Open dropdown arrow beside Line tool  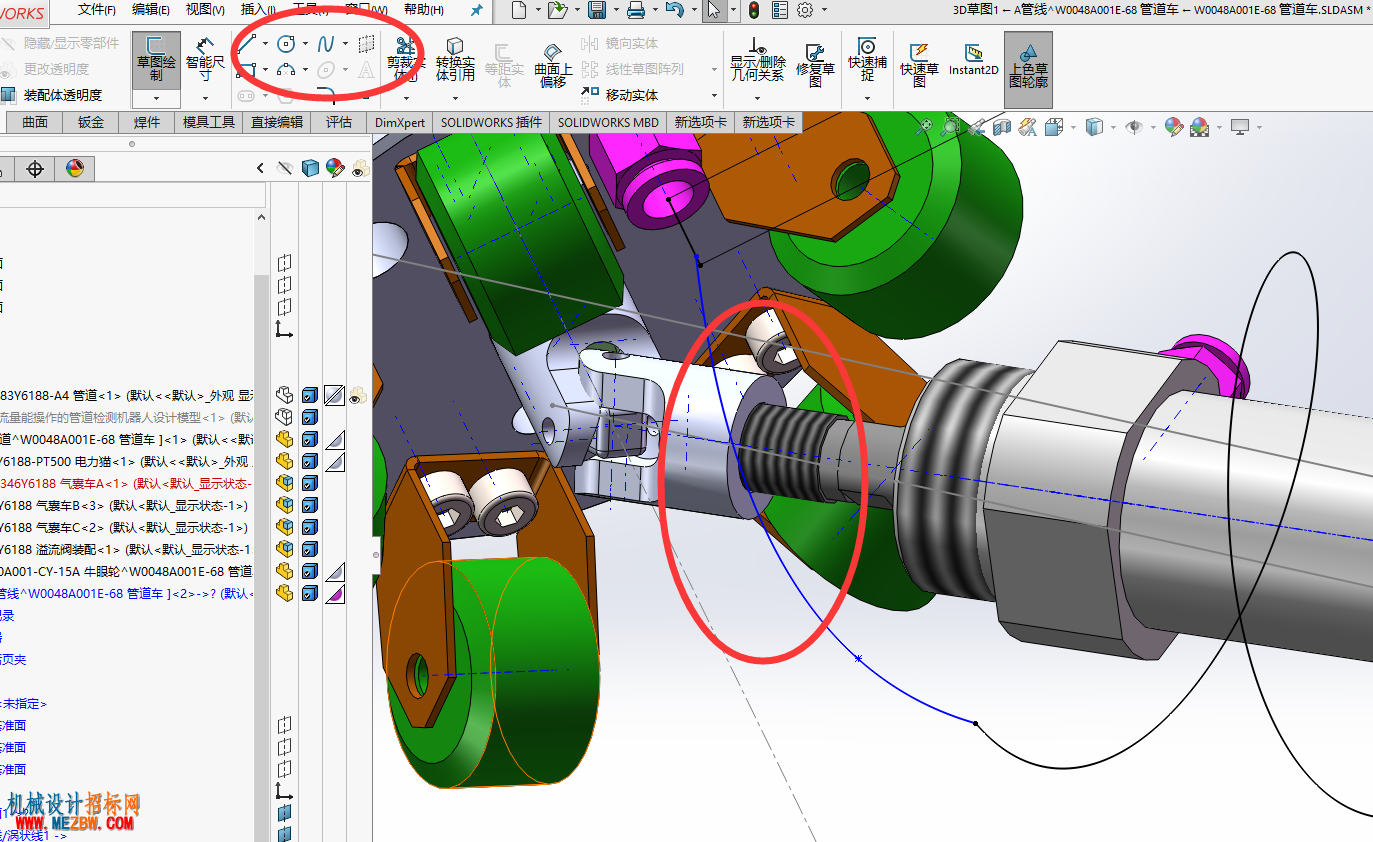pos(265,44)
